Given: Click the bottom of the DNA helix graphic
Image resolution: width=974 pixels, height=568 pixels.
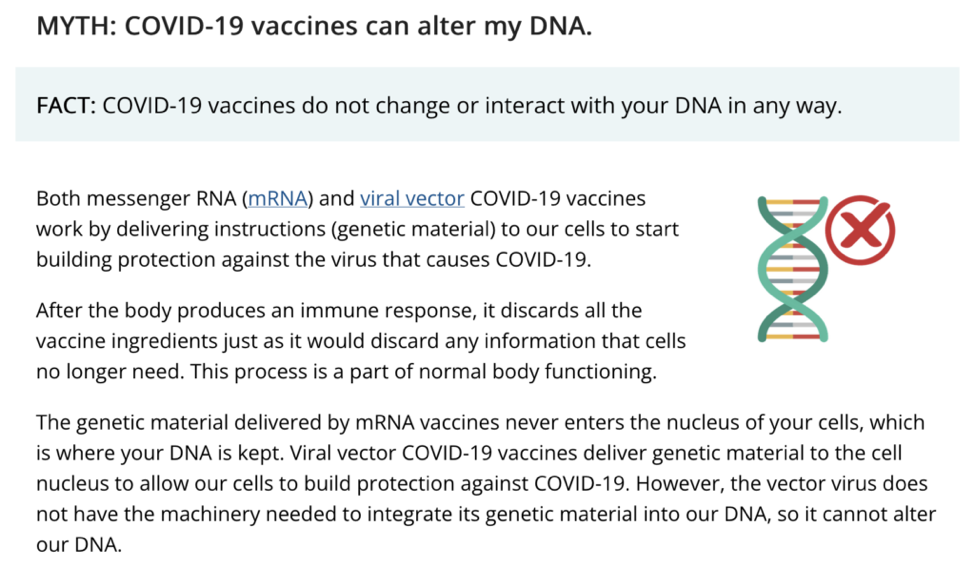Looking at the screenshot, I should click(x=793, y=336).
